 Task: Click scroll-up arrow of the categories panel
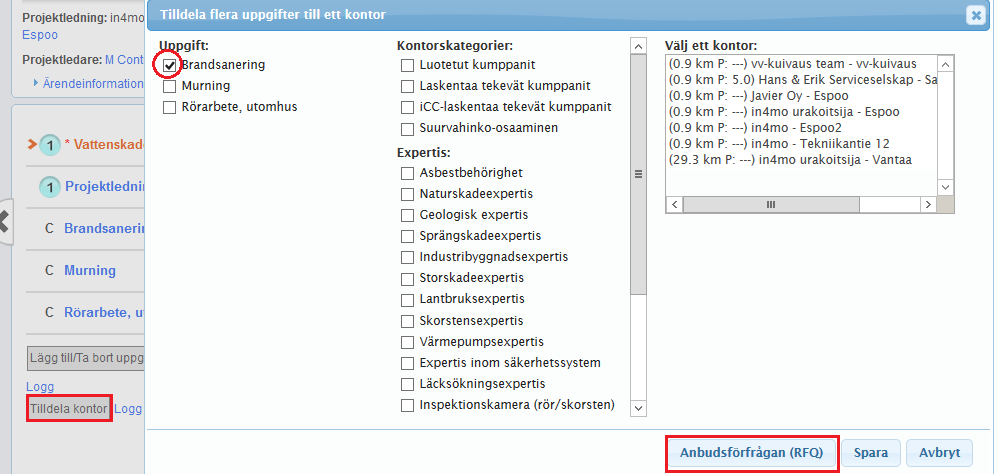coord(637,46)
